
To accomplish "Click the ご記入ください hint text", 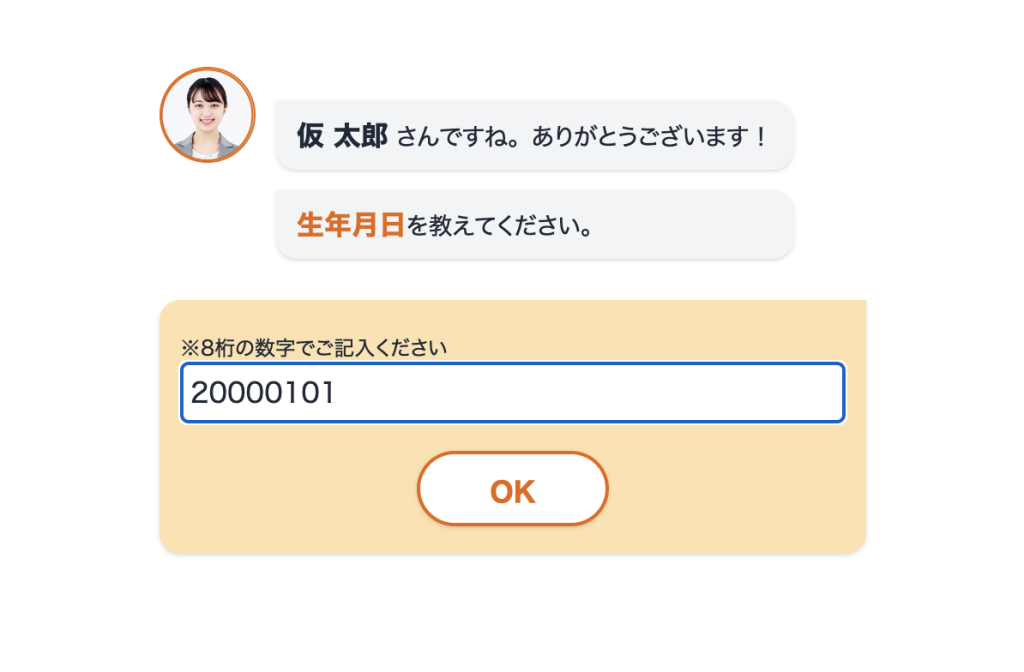I will tap(382, 348).
